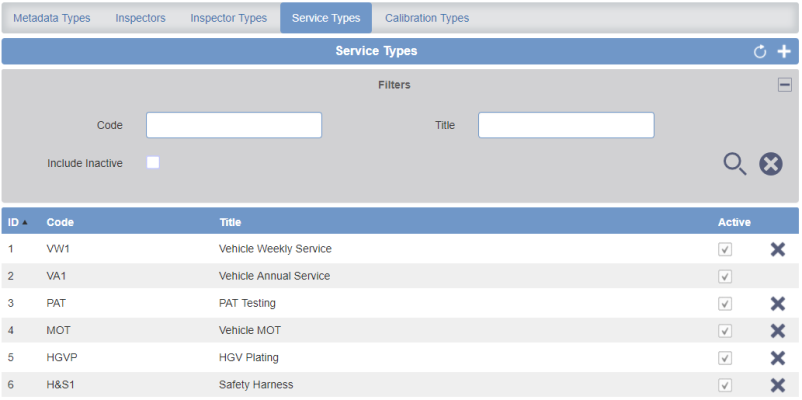The width and height of the screenshot is (802, 400).
Task: Clear filters with the circled X icon
Action: point(771,165)
